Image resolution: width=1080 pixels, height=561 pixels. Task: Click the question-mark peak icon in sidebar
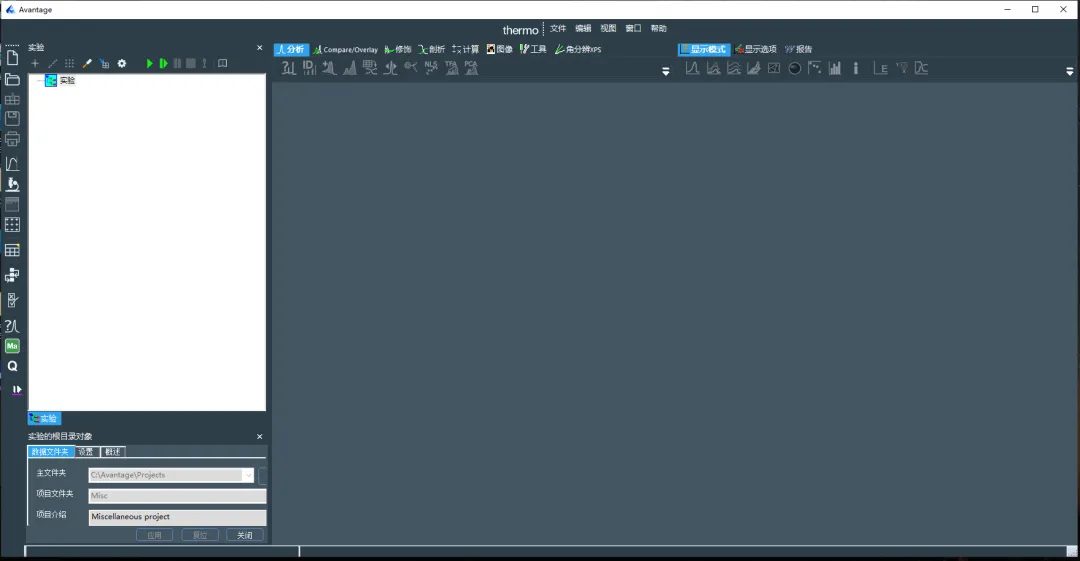coord(12,326)
